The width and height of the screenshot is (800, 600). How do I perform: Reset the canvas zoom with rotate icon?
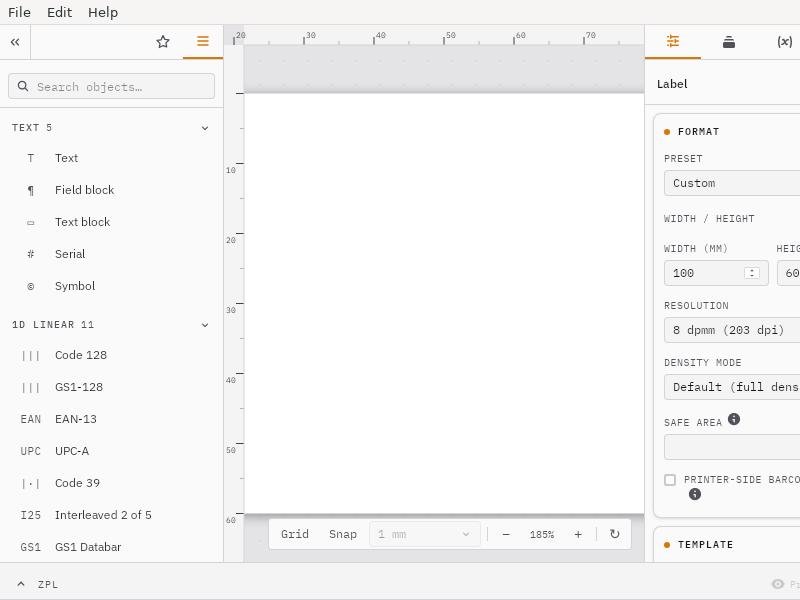(615, 534)
